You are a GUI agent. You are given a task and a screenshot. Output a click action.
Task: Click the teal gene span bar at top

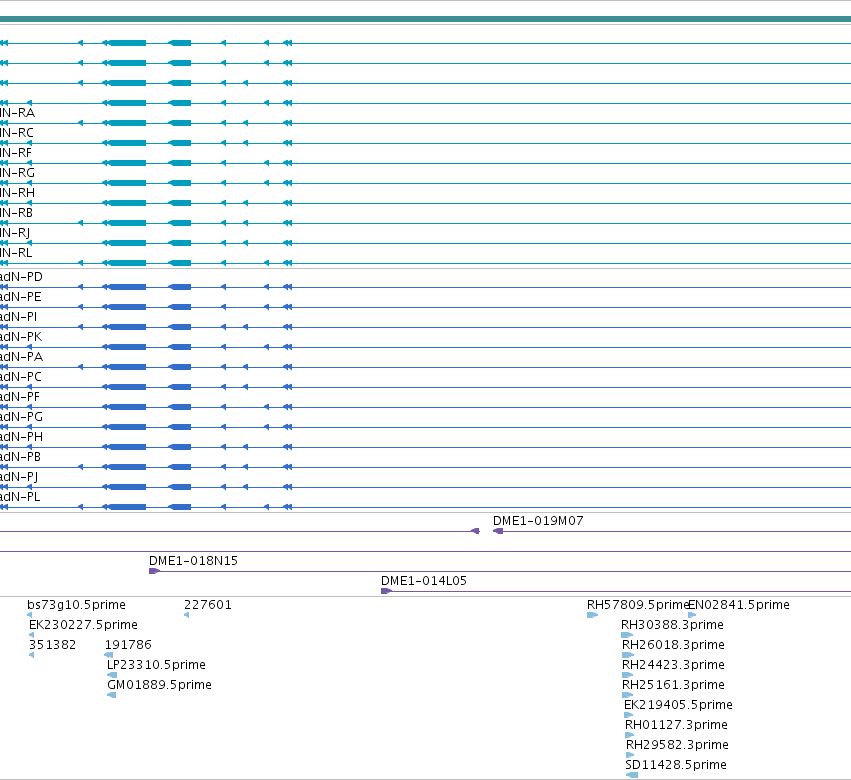point(426,19)
